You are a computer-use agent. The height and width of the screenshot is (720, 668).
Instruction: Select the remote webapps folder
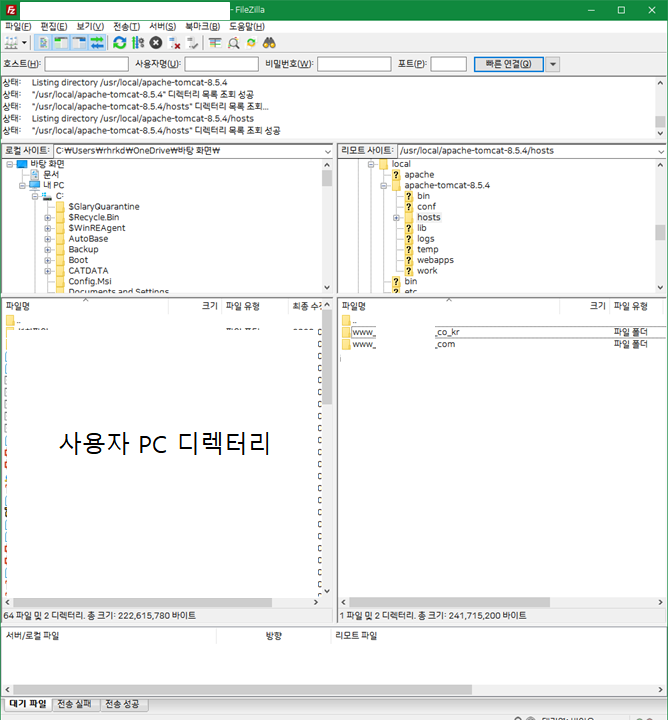435,260
